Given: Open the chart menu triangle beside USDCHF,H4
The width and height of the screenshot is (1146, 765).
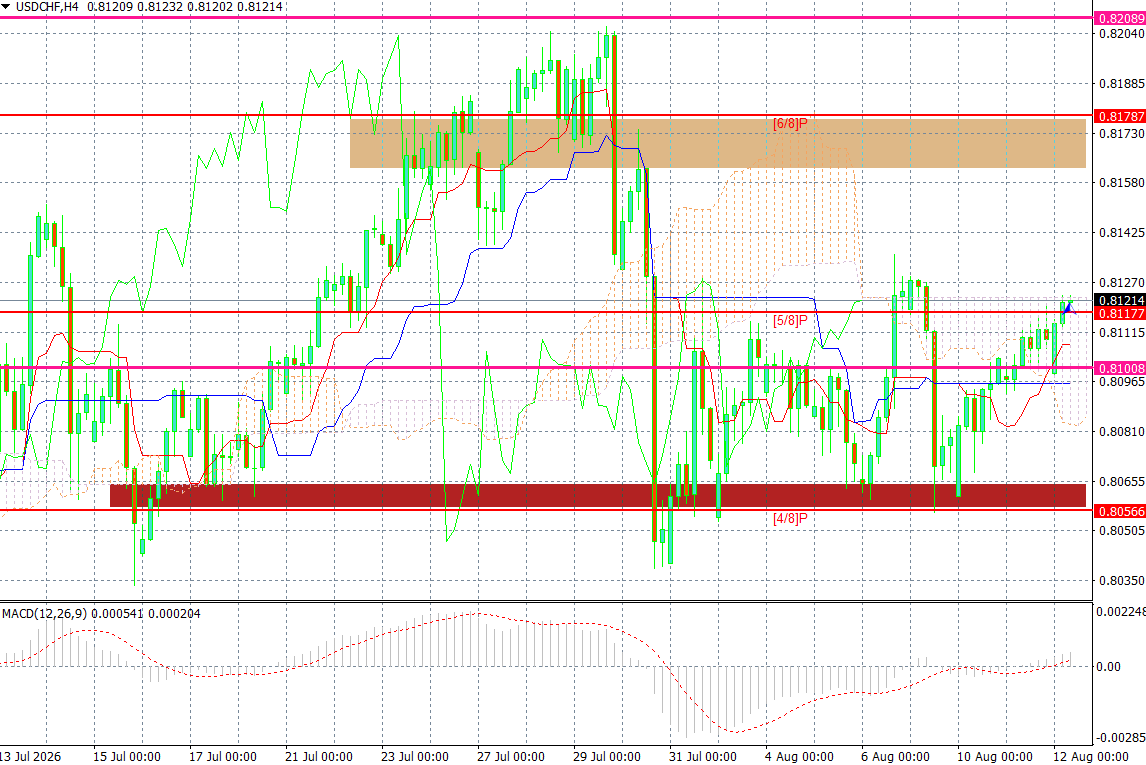Looking at the screenshot, I should pos(6,7).
